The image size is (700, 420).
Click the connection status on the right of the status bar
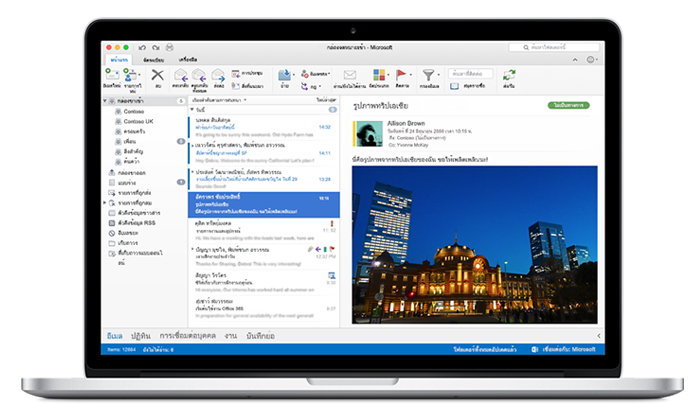[564, 349]
